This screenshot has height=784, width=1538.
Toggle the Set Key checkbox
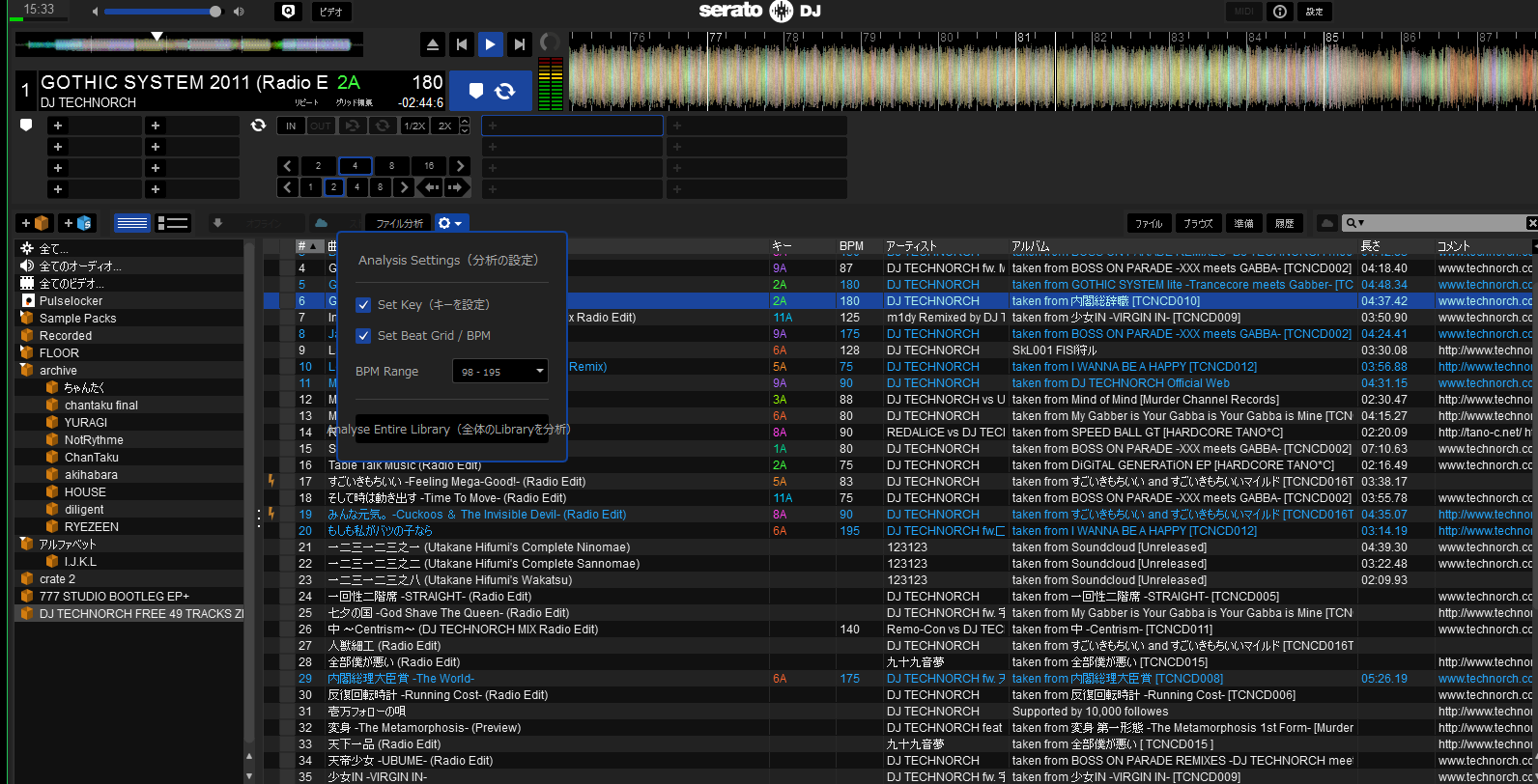(x=363, y=305)
